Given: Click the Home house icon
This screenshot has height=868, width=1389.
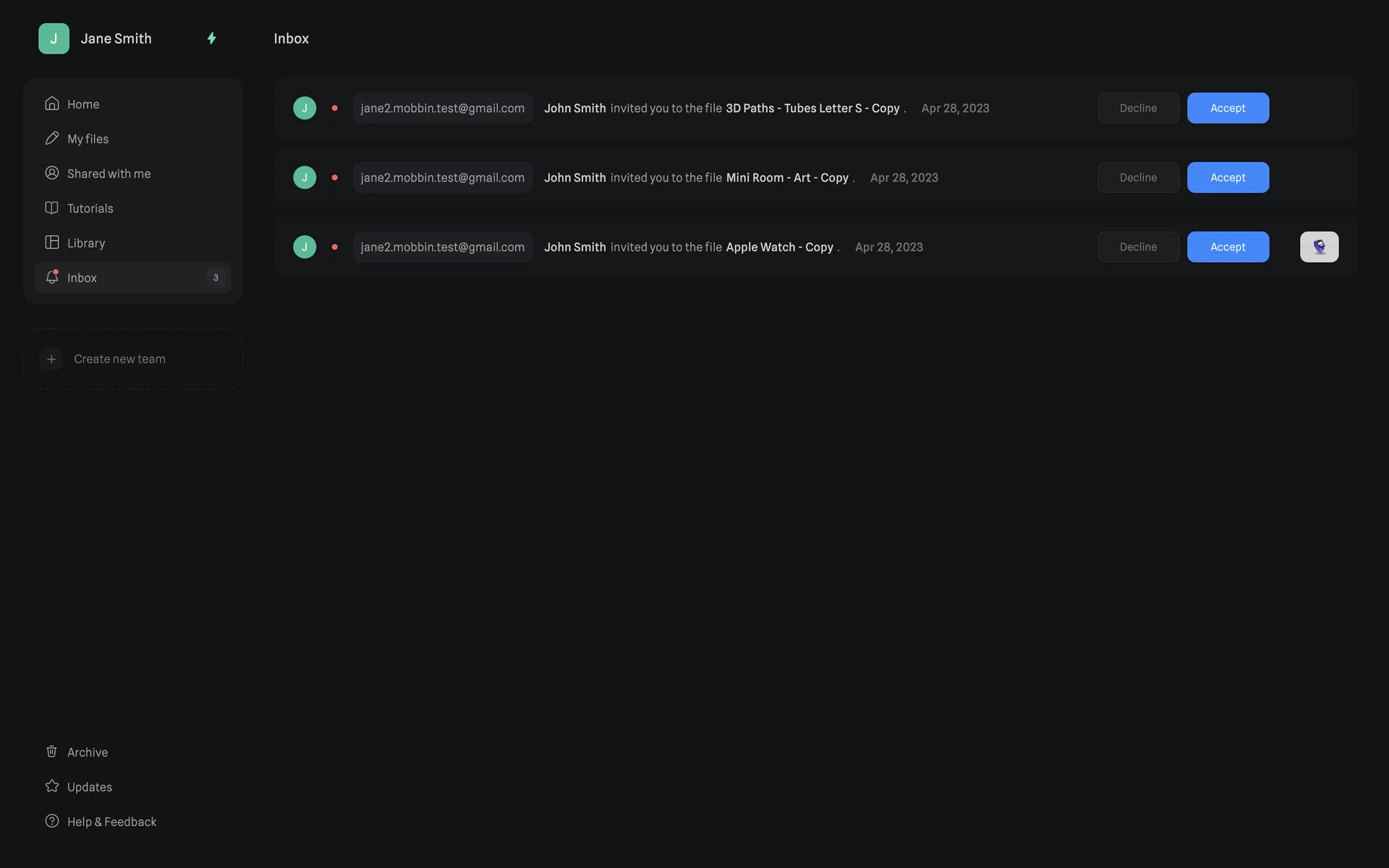Looking at the screenshot, I should [51, 103].
